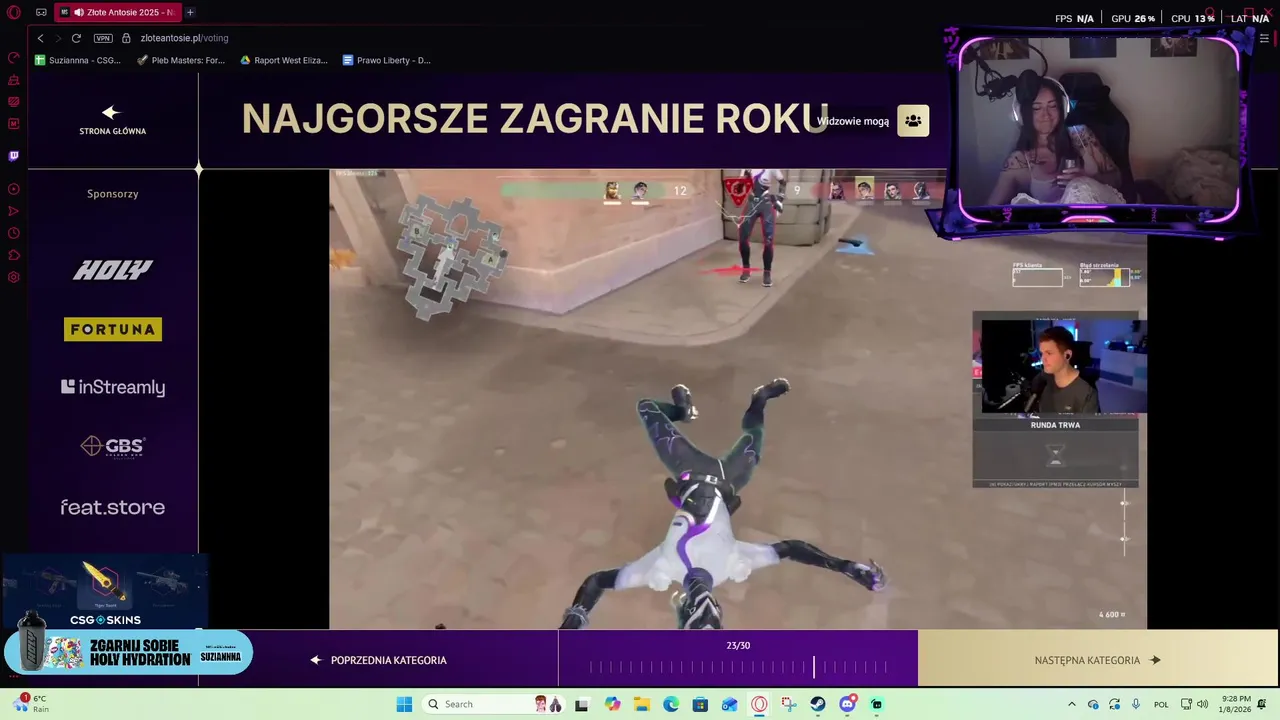Open Task View on the taskbar

click(x=581, y=704)
